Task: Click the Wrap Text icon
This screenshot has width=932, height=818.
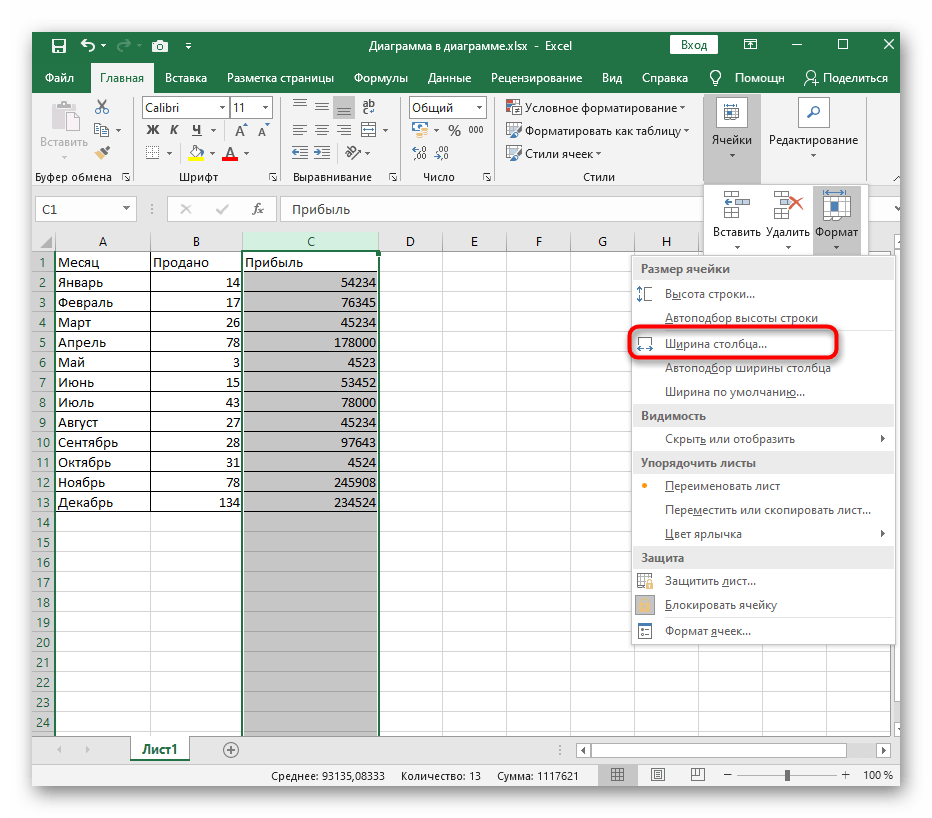Action: (x=369, y=107)
